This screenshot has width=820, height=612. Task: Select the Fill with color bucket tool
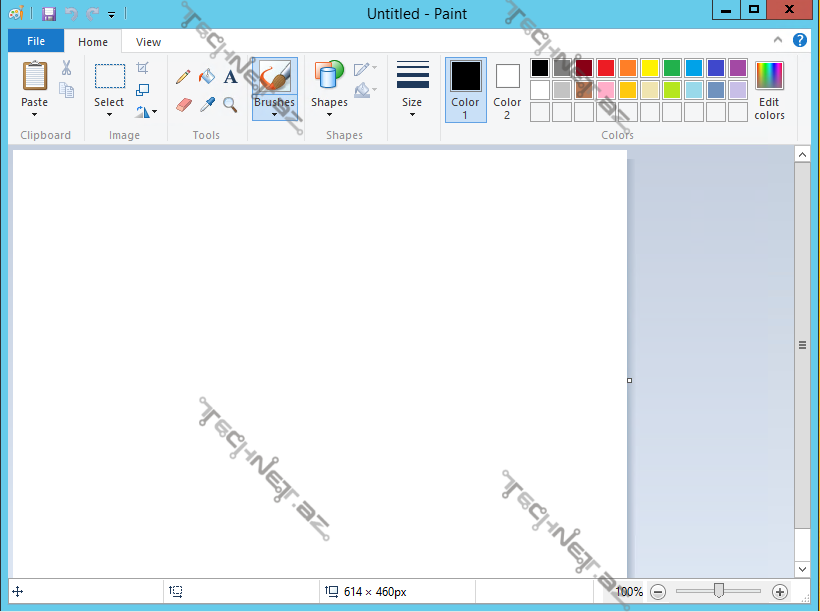tap(207, 77)
